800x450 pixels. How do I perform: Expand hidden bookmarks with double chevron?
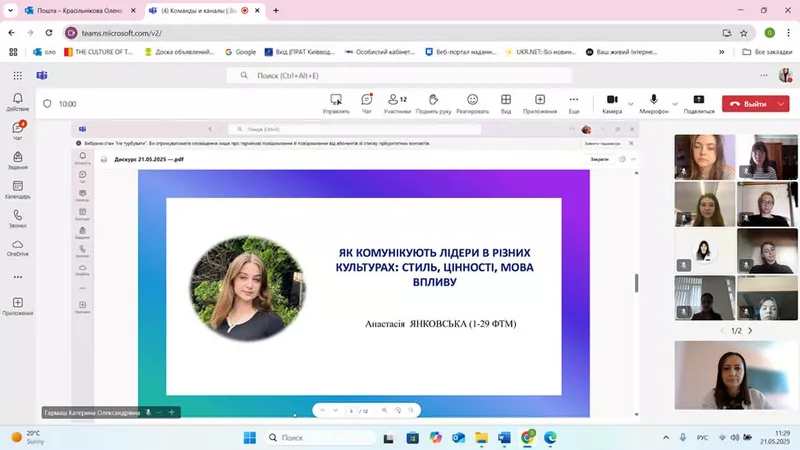click(721, 52)
